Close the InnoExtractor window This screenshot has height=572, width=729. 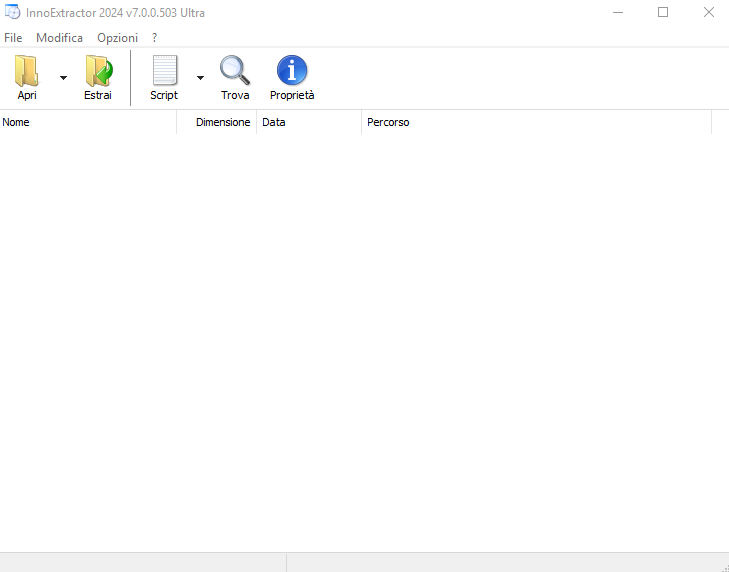709,13
